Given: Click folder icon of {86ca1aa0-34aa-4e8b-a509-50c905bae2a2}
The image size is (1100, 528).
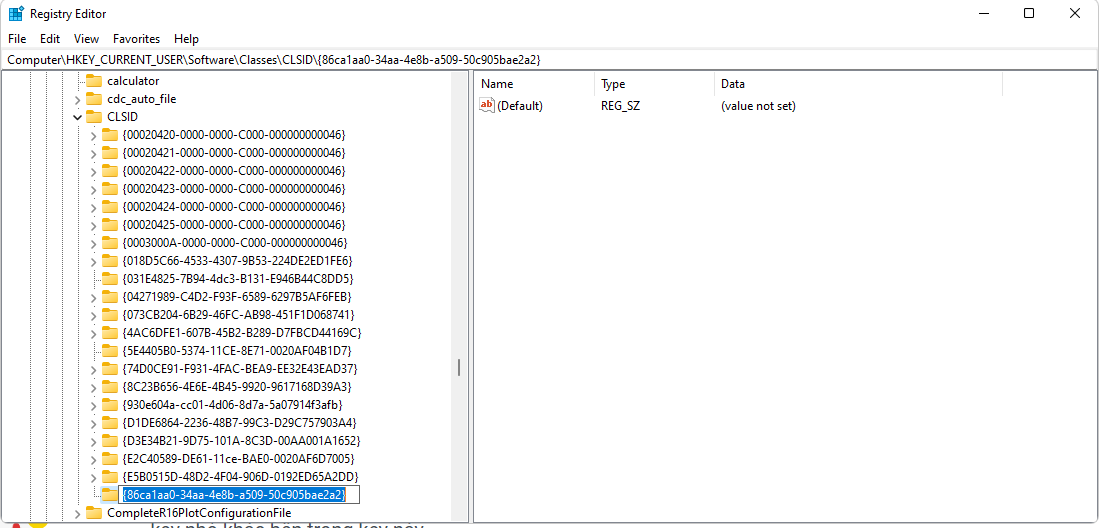Looking at the screenshot, I should pyautogui.click(x=110, y=495).
